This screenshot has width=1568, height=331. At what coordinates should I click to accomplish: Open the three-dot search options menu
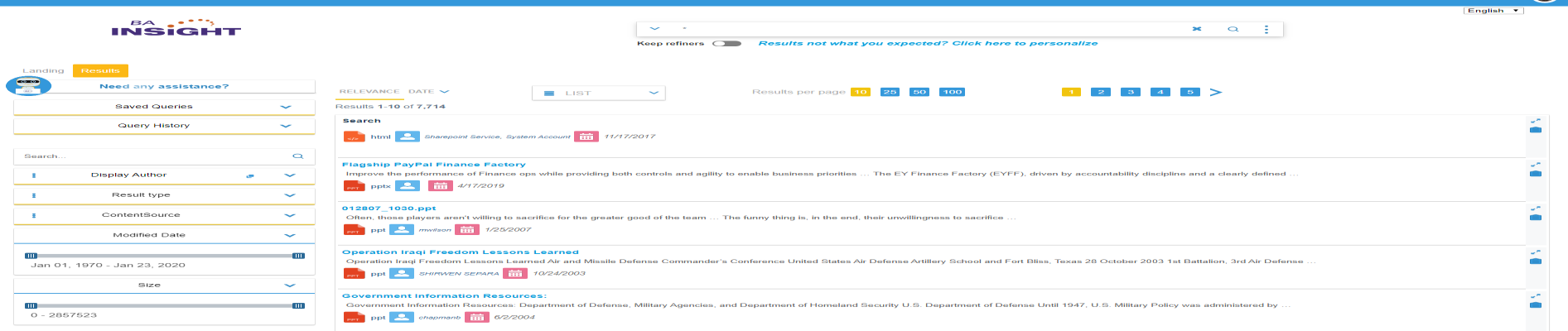click(1266, 29)
